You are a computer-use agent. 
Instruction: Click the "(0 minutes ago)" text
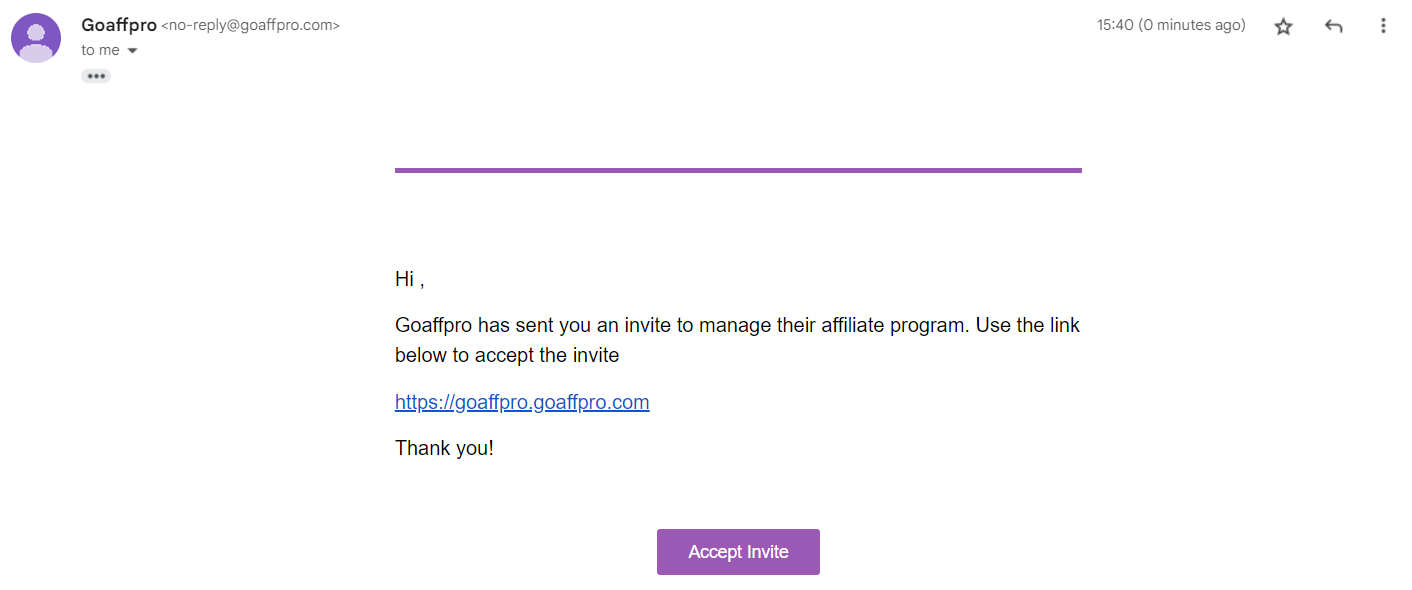(x=1192, y=25)
